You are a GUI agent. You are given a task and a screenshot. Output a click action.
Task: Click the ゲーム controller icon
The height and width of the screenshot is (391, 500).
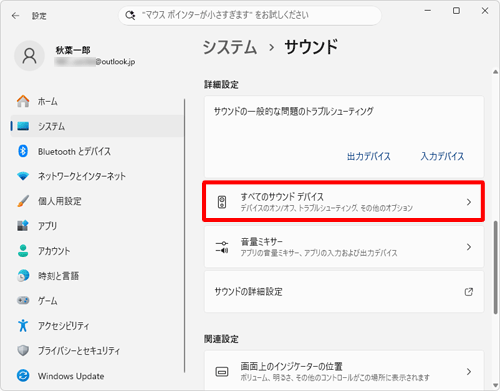point(23,300)
